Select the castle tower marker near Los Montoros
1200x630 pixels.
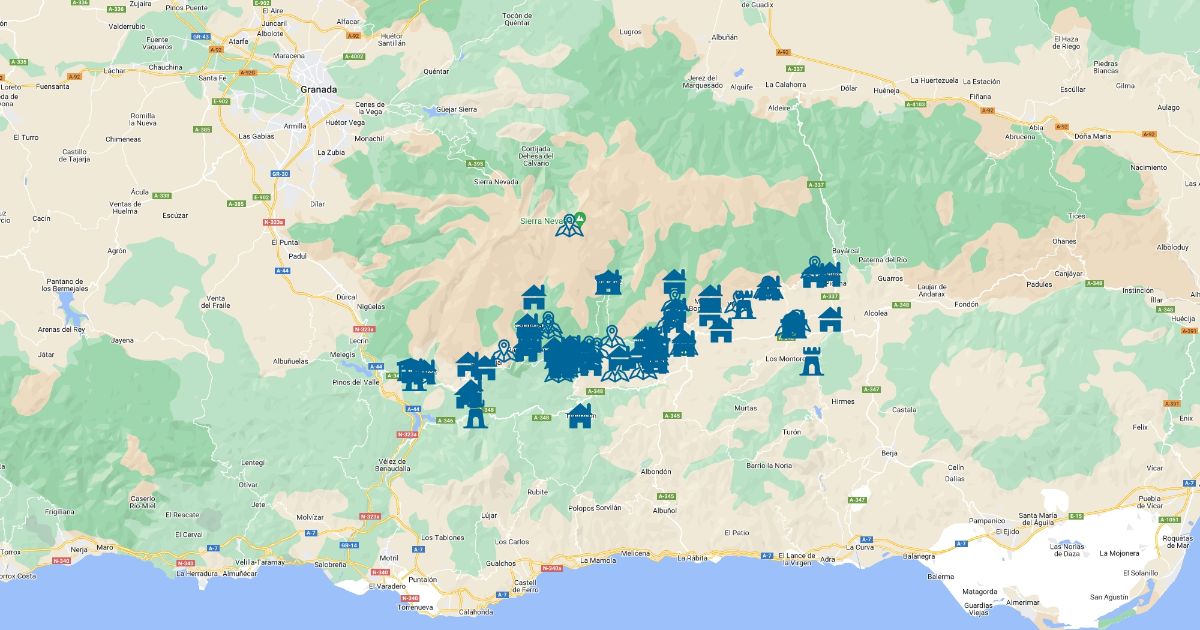pos(812,361)
